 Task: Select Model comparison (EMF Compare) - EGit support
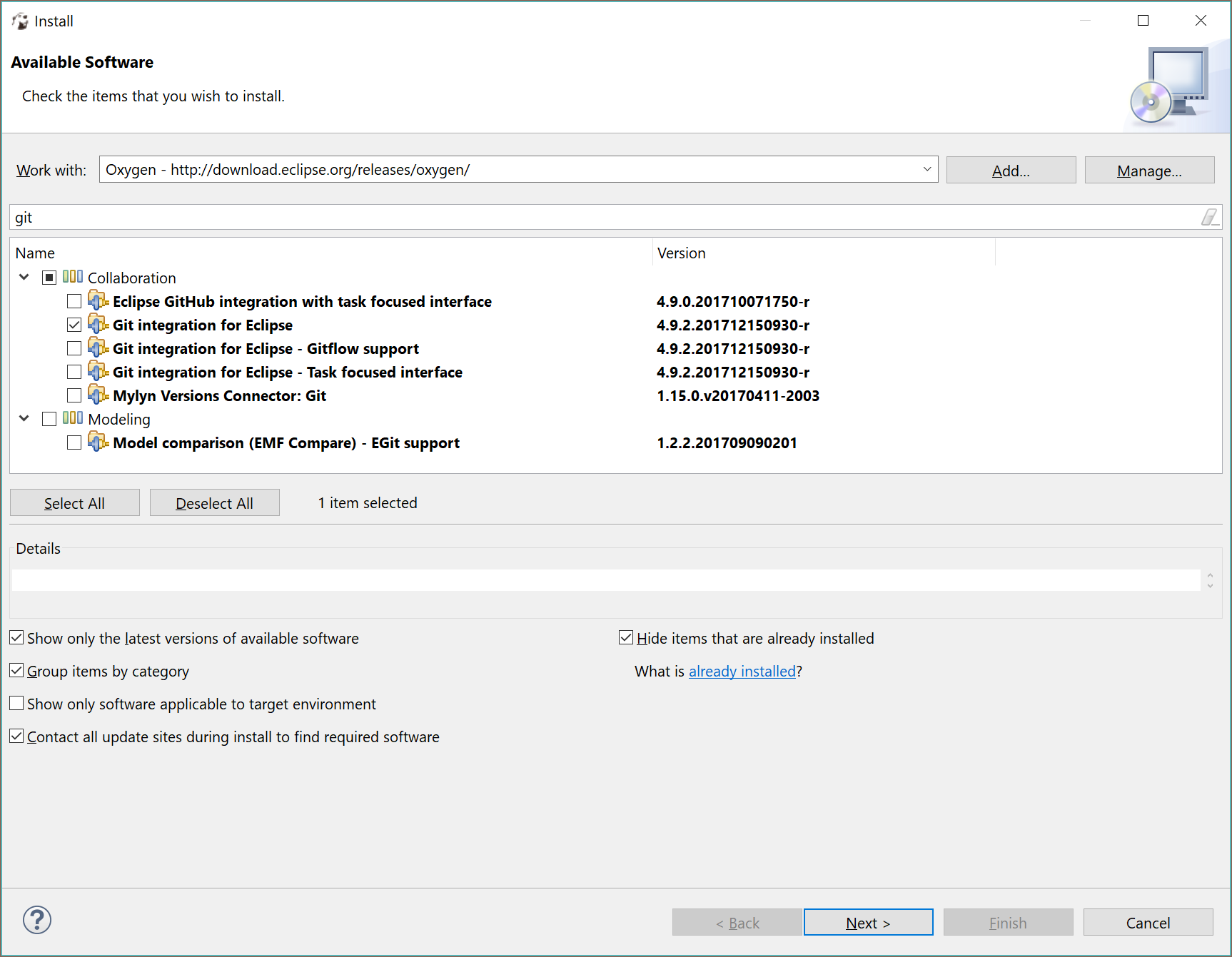(x=286, y=442)
